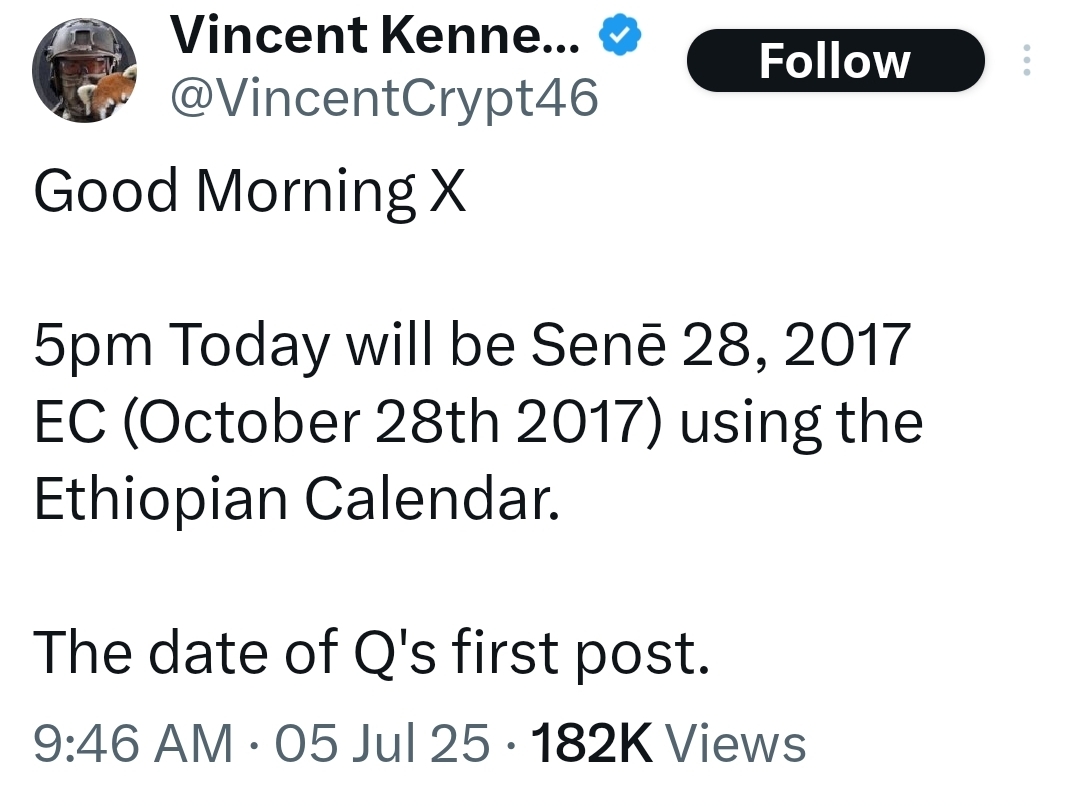This screenshot has height=806, width=1080.
Task: Click the 'Good Morning X' greeting line
Action: [249, 192]
